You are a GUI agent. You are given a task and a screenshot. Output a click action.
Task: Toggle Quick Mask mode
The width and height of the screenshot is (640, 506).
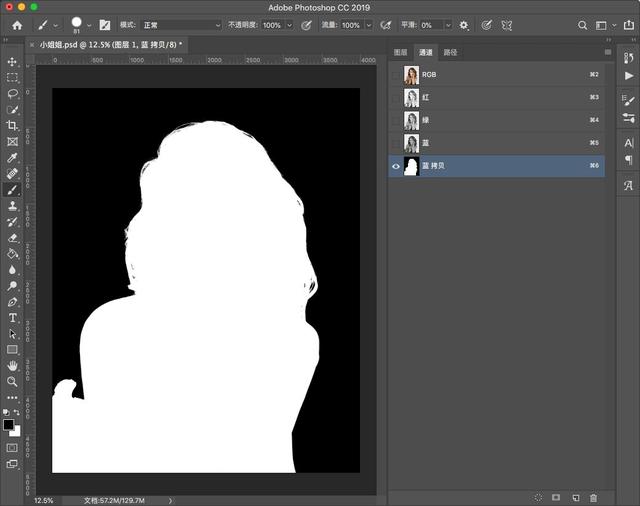[12, 448]
